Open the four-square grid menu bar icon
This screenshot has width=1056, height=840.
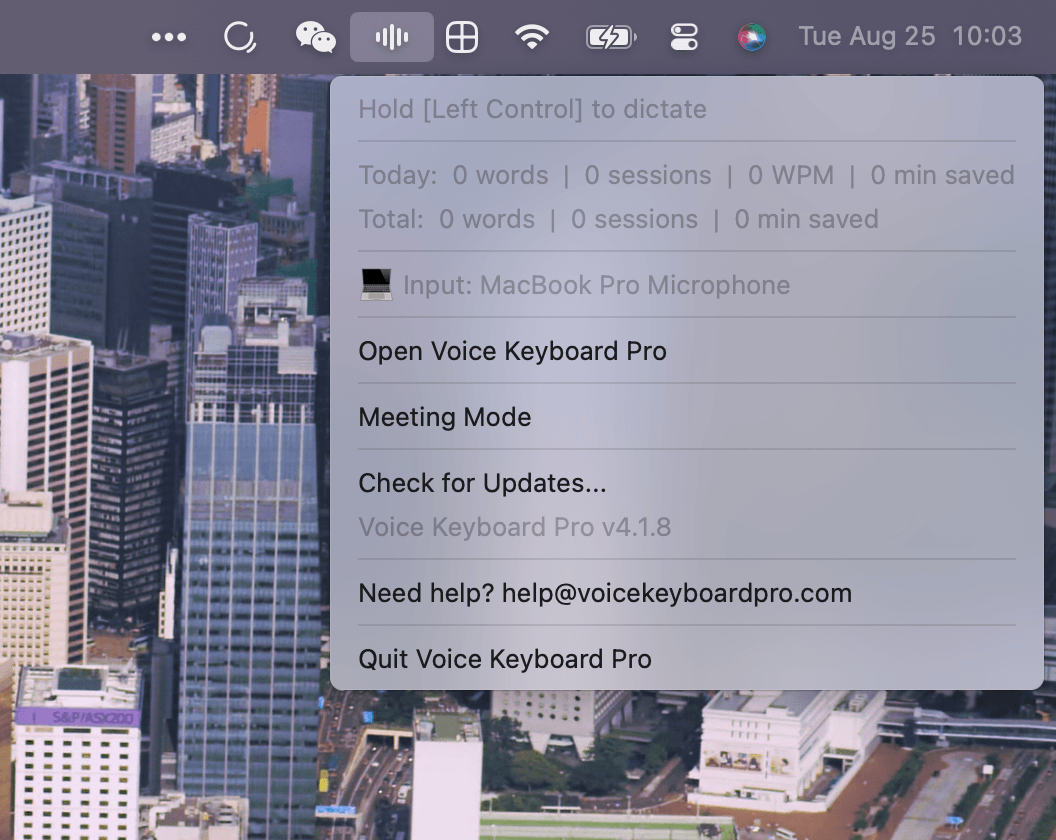[x=462, y=37]
